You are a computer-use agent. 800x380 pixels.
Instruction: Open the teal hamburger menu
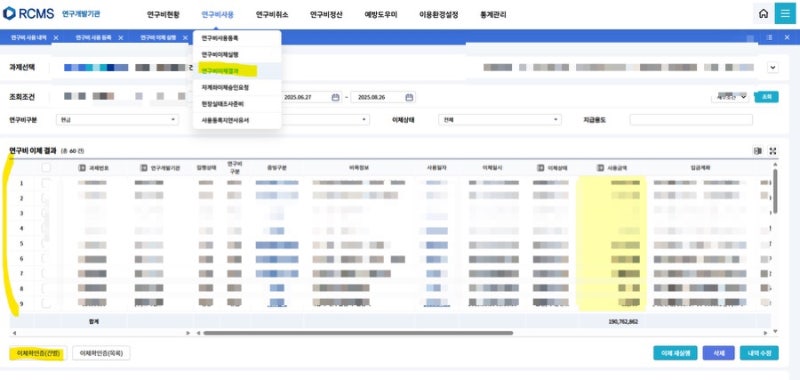pyautogui.click(x=785, y=14)
